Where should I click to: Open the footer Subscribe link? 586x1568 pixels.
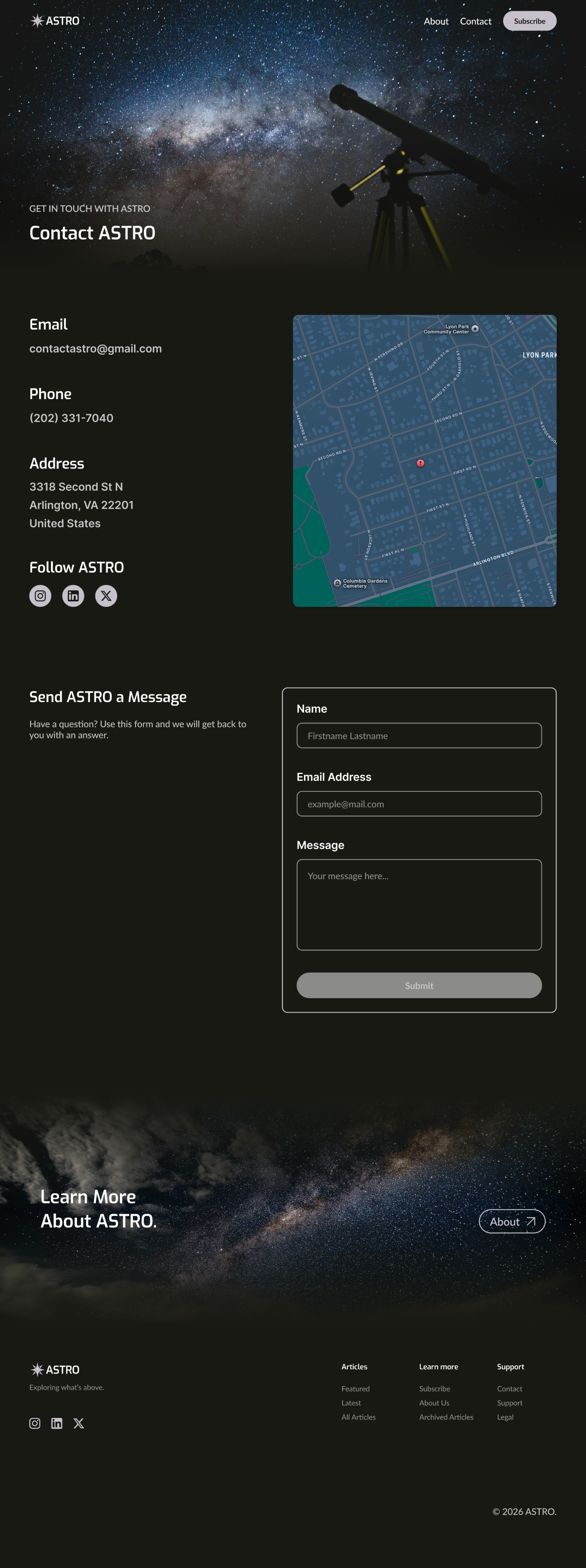pyautogui.click(x=435, y=1389)
